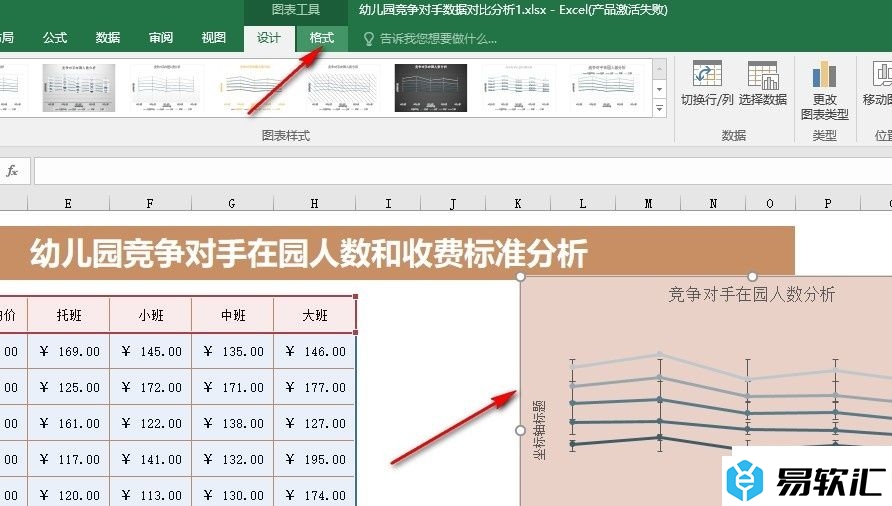Select column O header
892x506 pixels.
(x=770, y=203)
